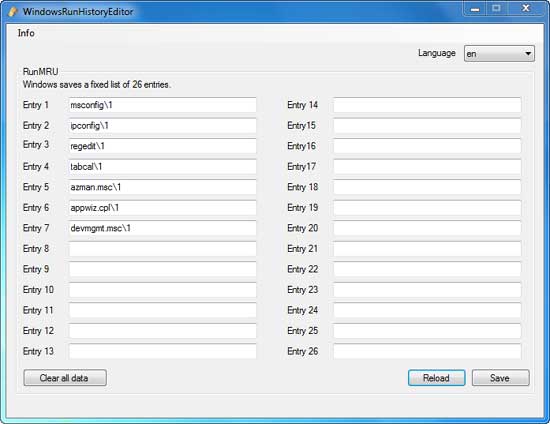Focus the empty Entry 21 field
This screenshot has width=550, height=424.
point(427,249)
